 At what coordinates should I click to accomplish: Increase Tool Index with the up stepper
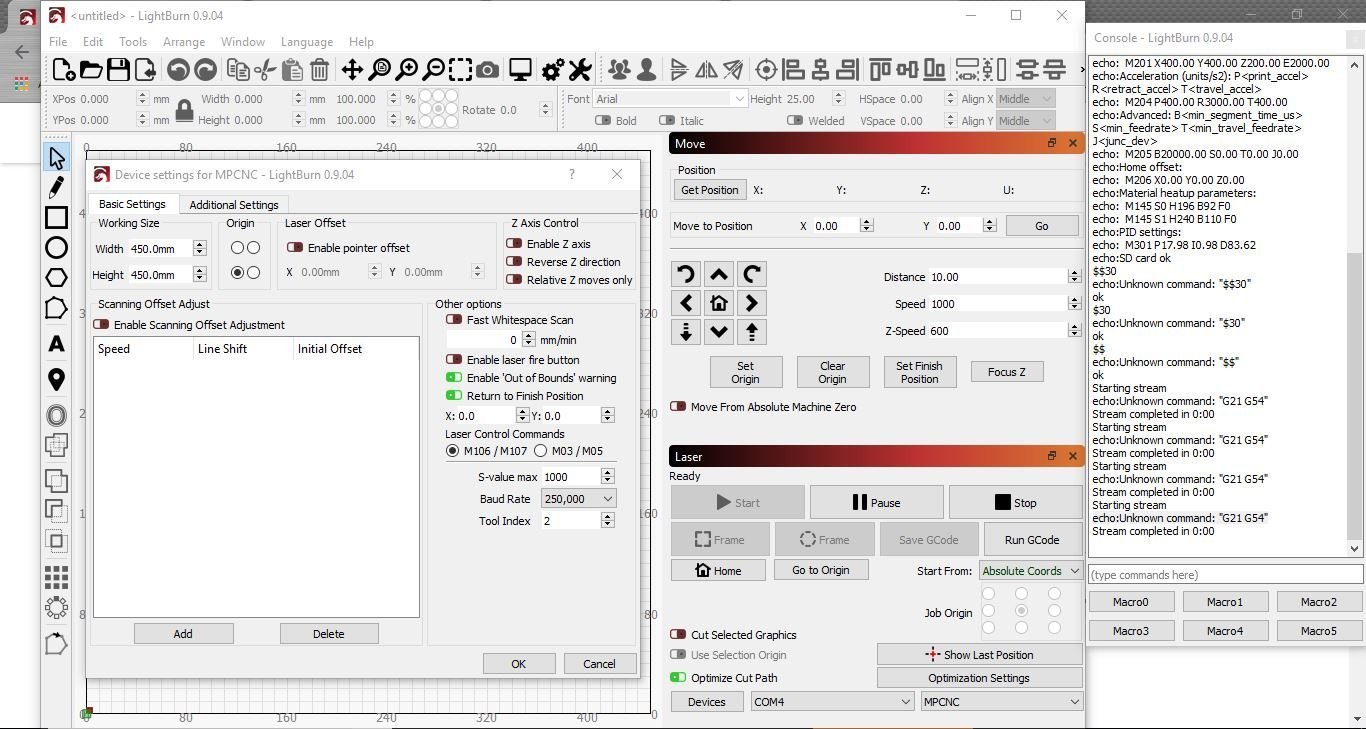[607, 516]
